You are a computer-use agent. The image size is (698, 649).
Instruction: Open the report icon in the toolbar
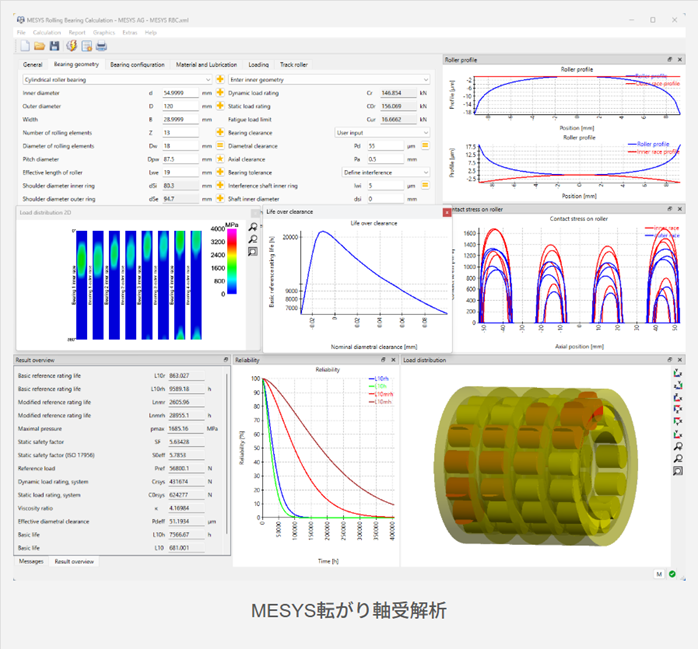click(87, 46)
